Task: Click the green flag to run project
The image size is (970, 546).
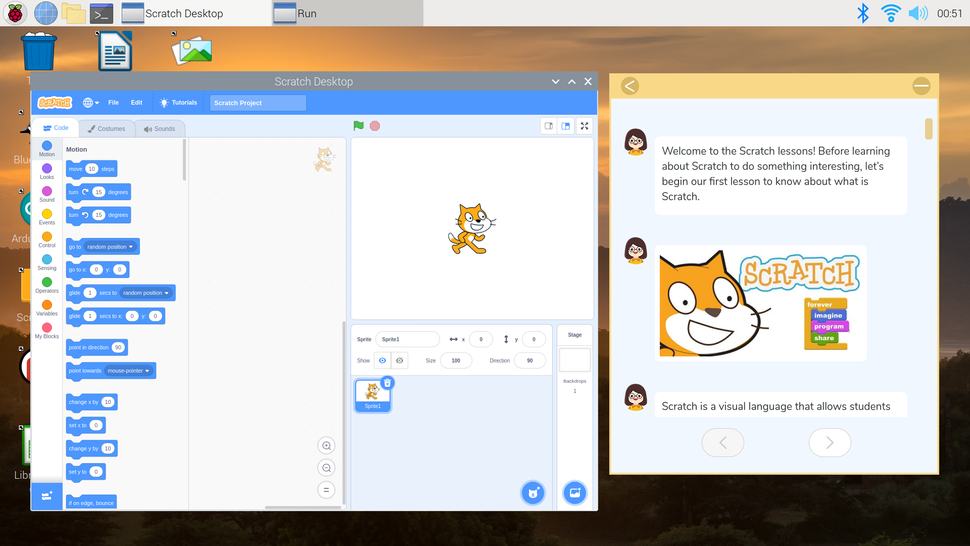Action: [x=358, y=126]
